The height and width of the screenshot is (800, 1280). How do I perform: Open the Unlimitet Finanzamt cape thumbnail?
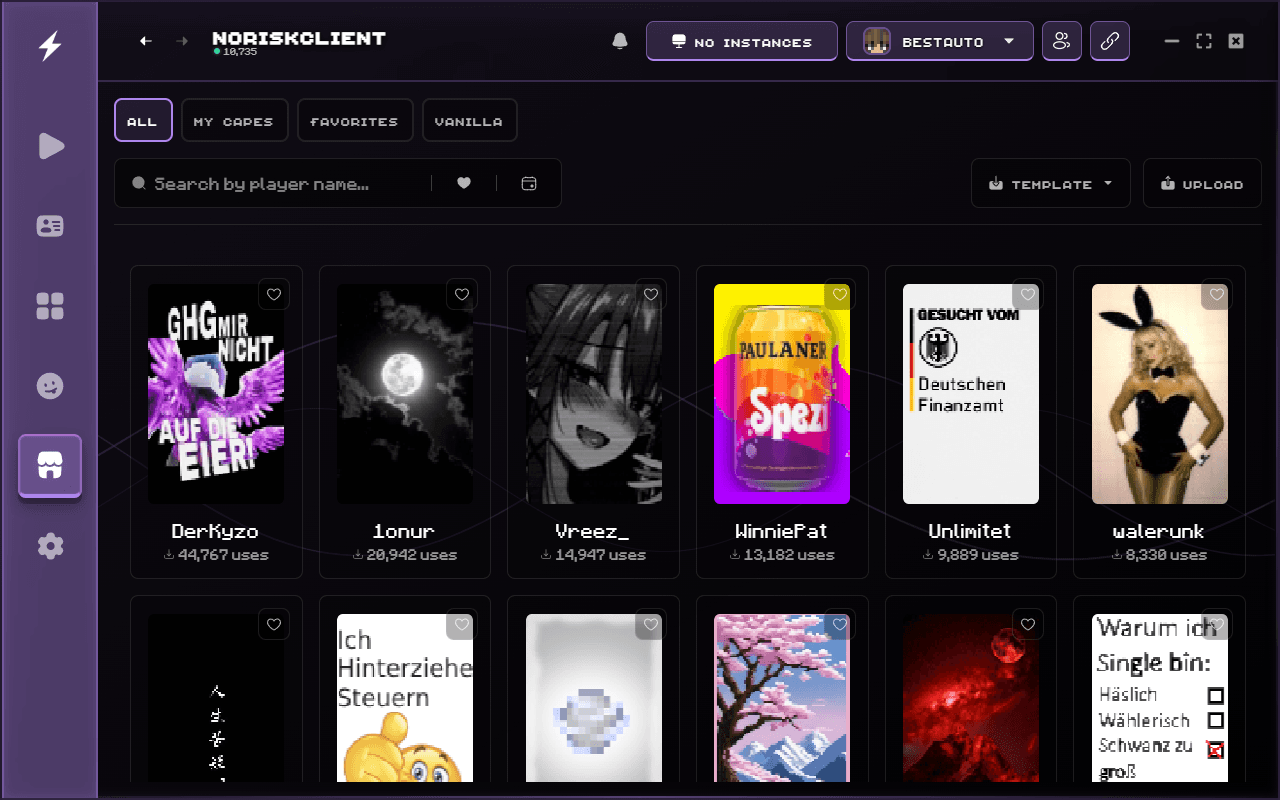tap(971, 394)
